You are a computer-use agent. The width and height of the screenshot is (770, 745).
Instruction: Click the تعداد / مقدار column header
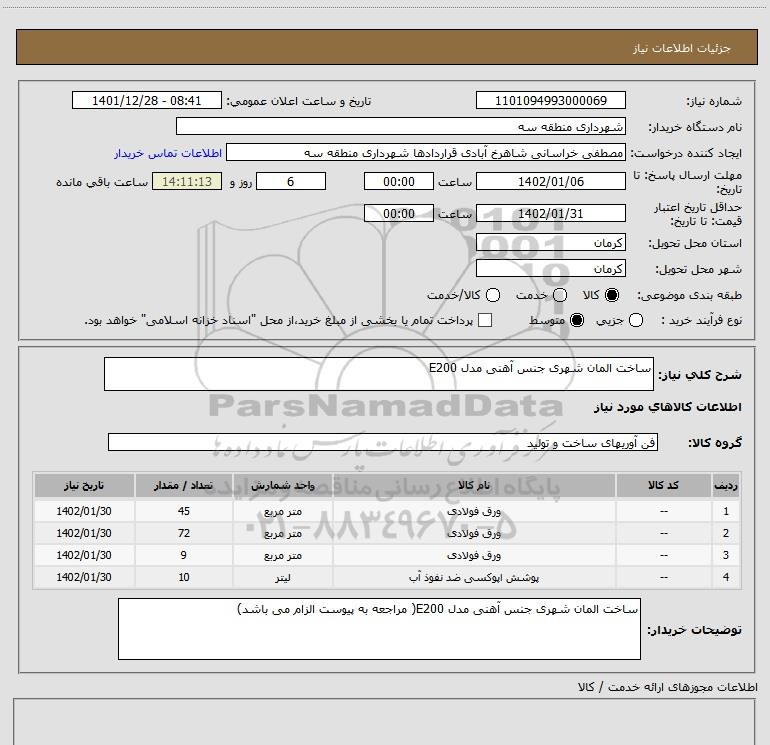pos(184,485)
